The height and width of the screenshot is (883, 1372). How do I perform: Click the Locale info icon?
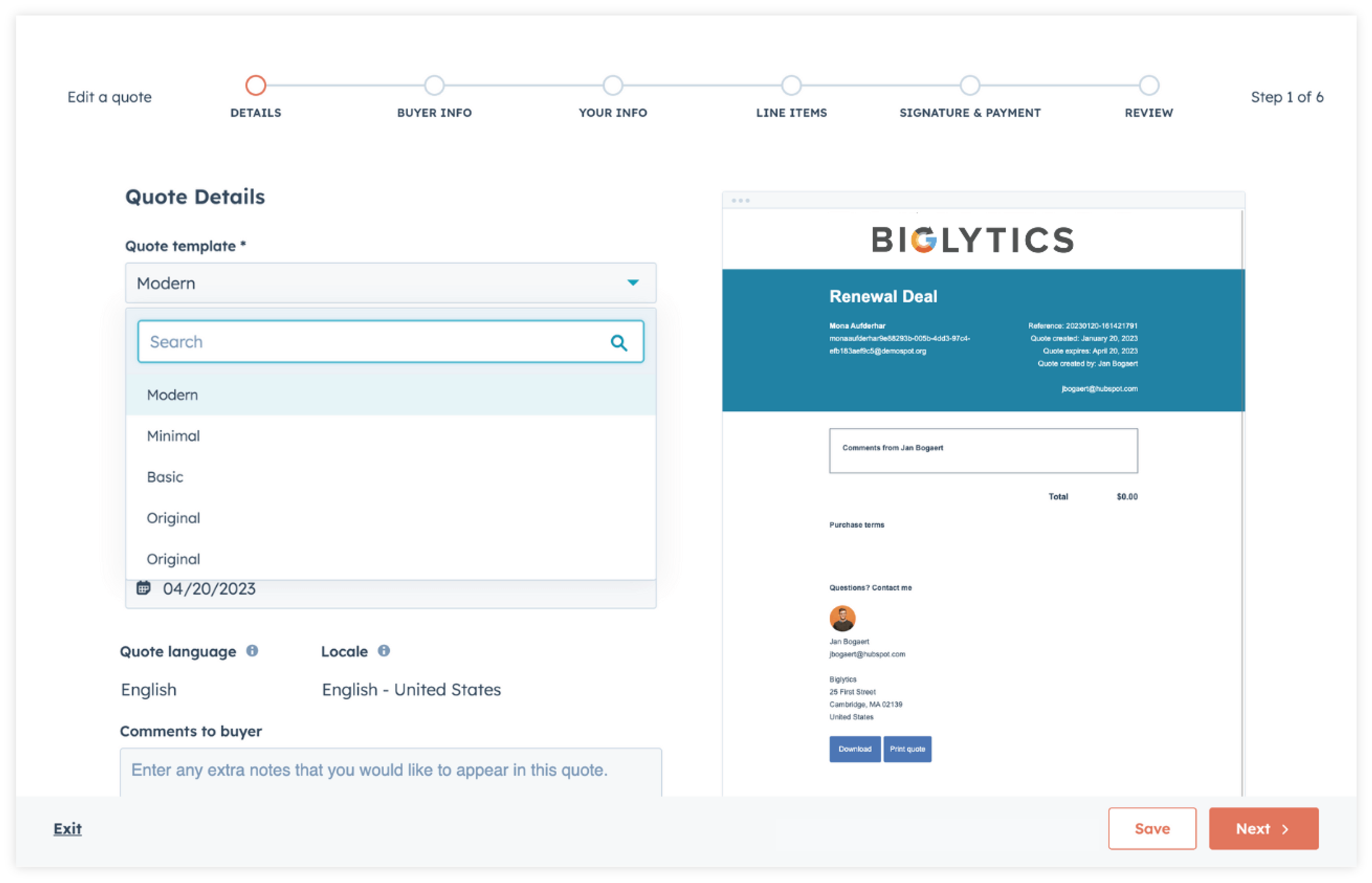click(384, 651)
